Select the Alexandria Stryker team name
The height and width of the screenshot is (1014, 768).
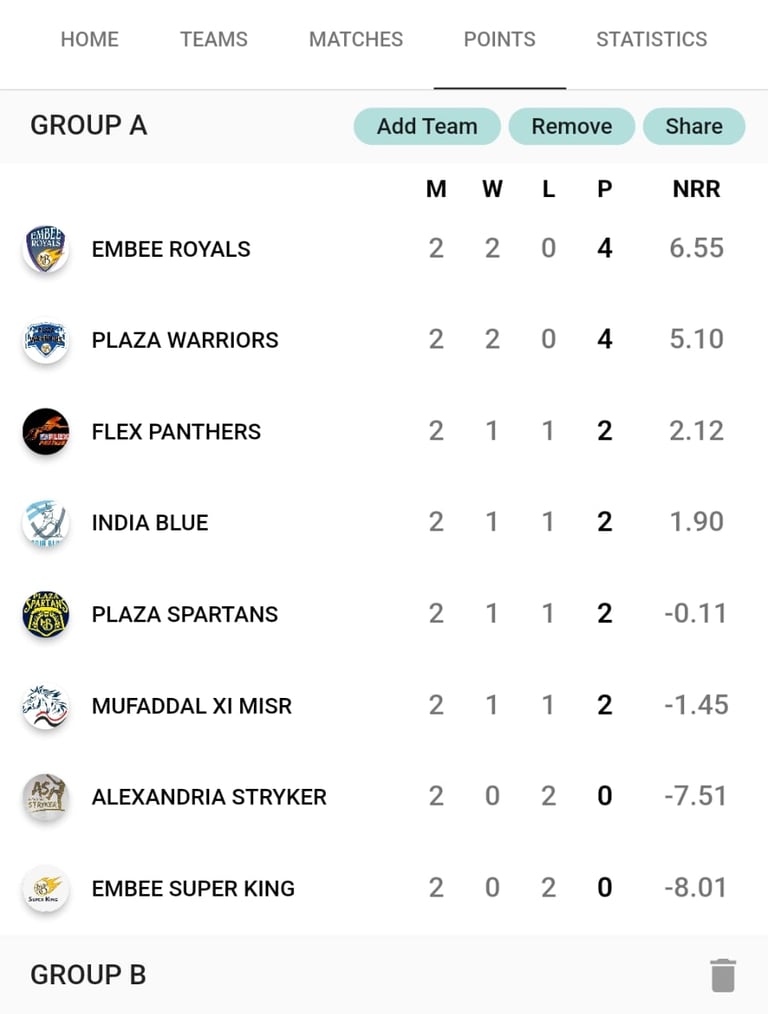pos(209,797)
